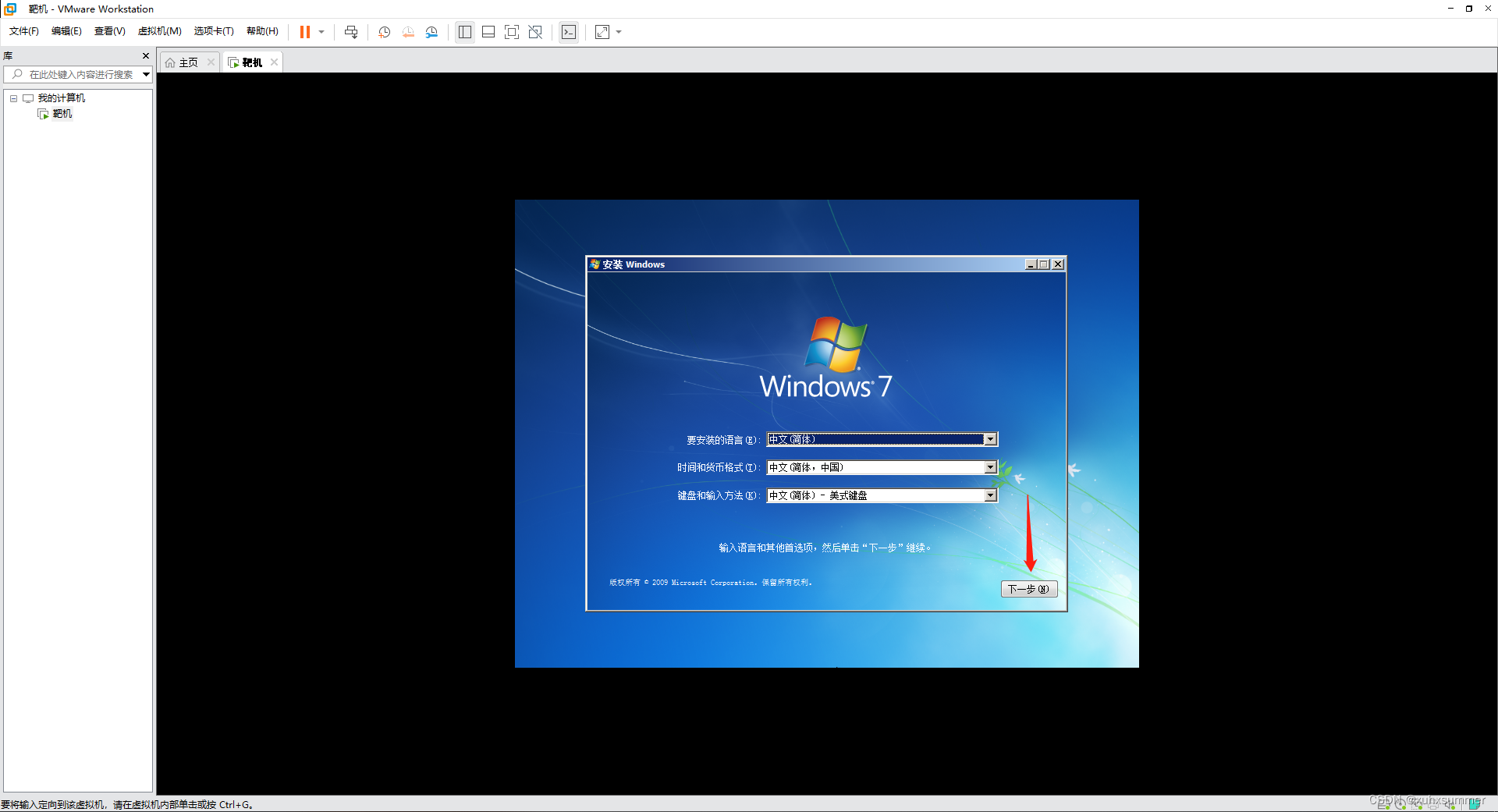Enter full screen mode
1498x812 pixels.
pyautogui.click(x=512, y=32)
